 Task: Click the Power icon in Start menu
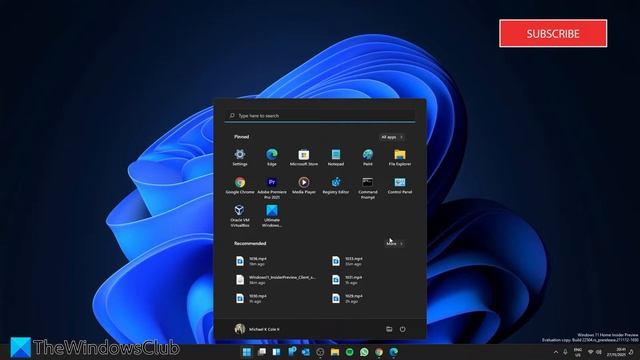click(402, 329)
